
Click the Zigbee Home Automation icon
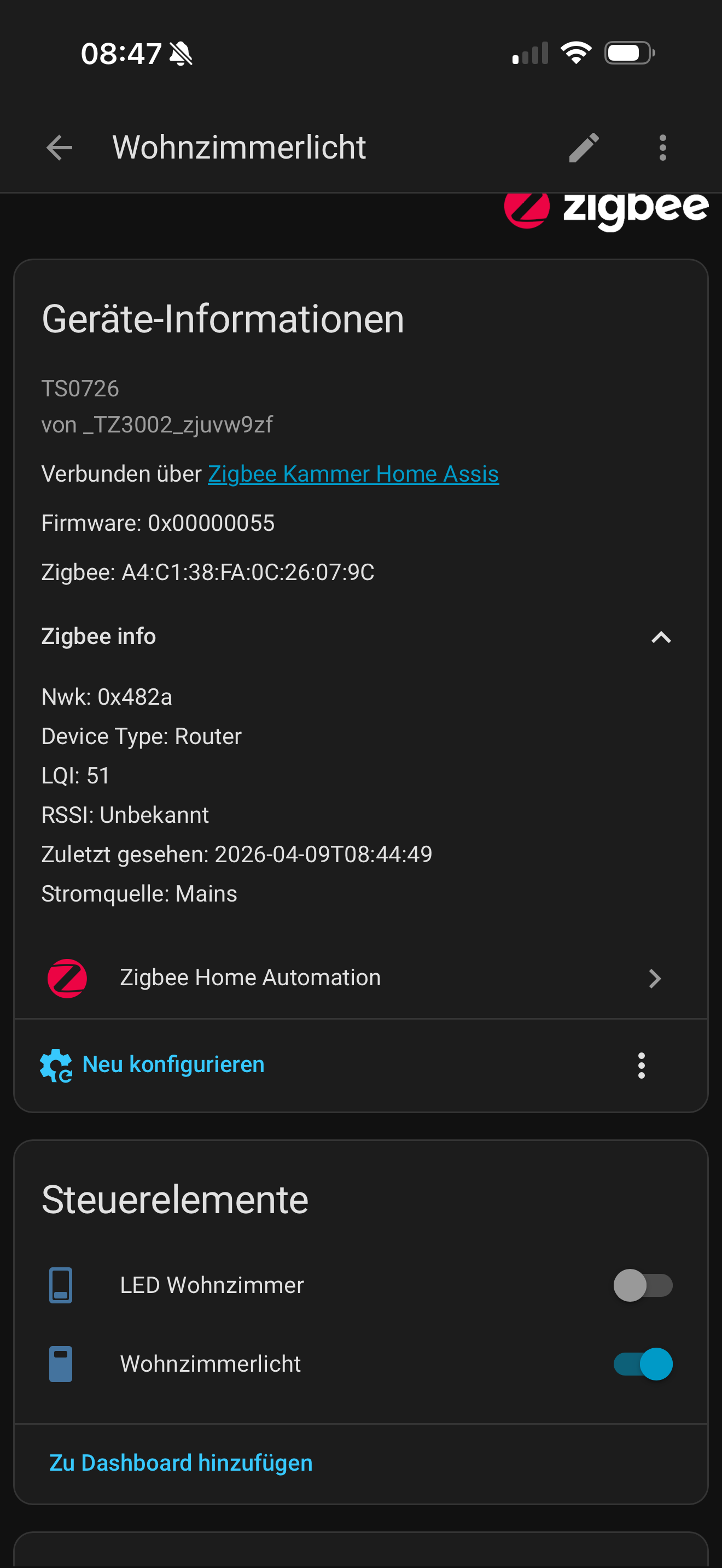click(x=67, y=978)
